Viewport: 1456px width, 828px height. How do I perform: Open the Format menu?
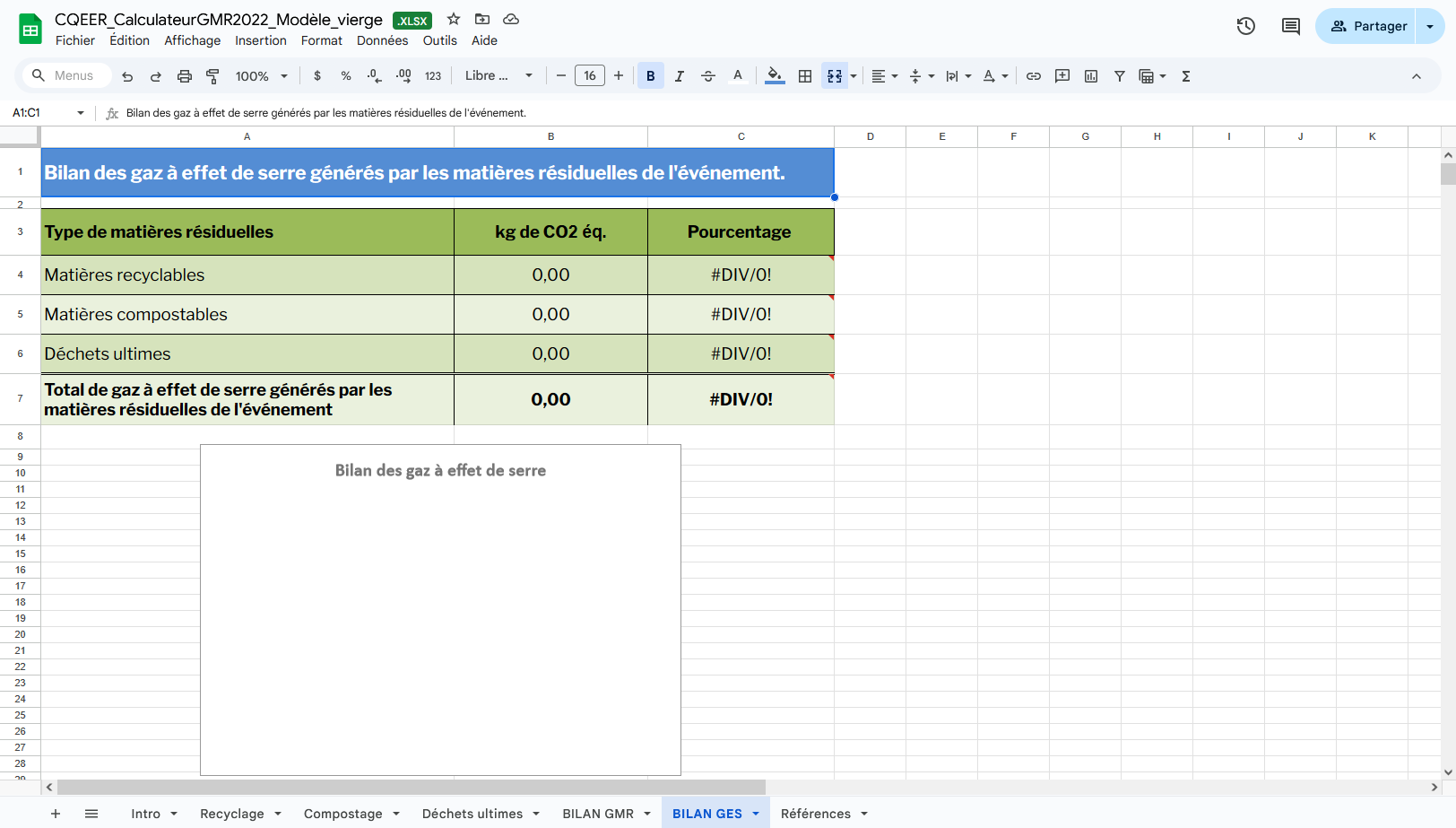point(322,40)
